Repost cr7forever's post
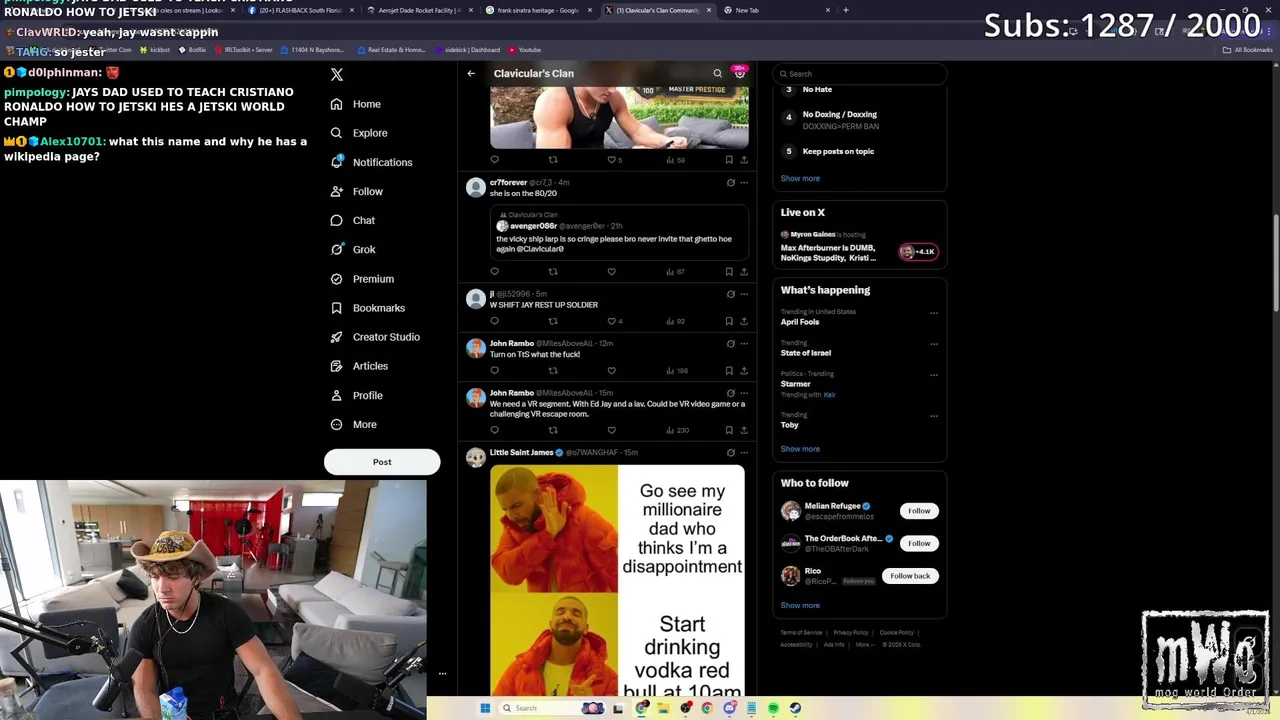Viewport: 1280px width, 720px height. (553, 271)
